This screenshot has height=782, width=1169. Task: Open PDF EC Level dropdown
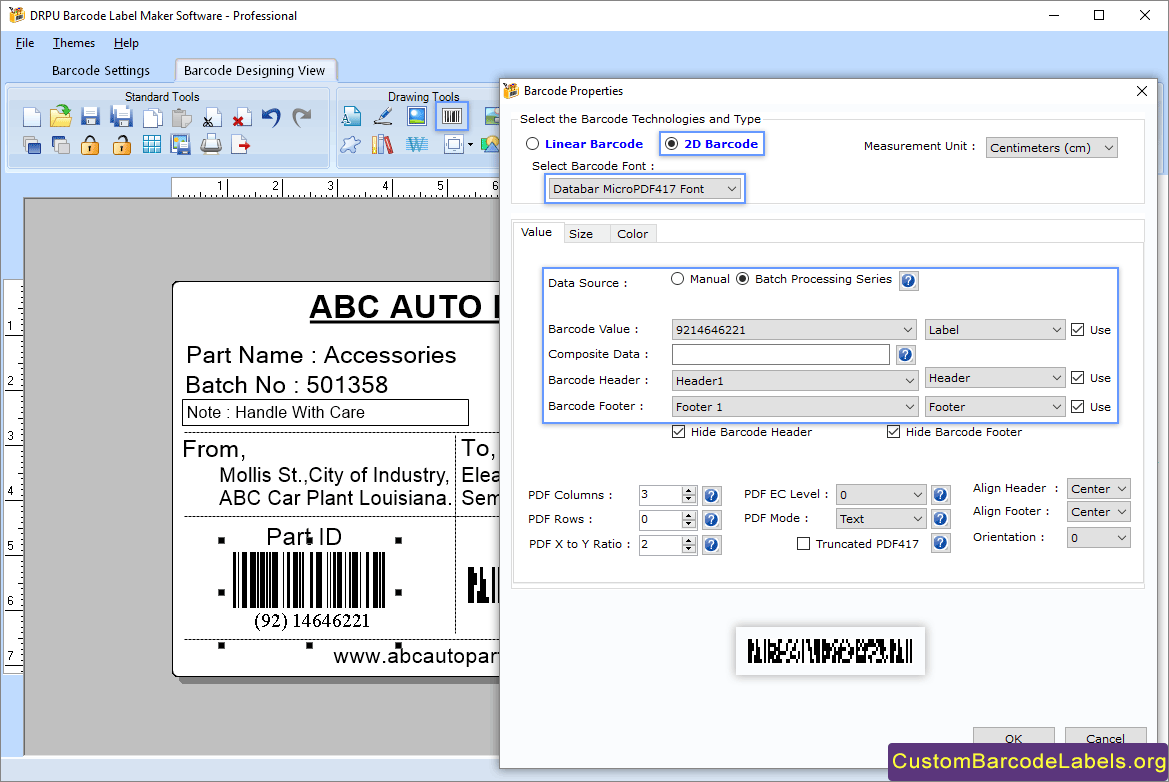tap(880, 495)
